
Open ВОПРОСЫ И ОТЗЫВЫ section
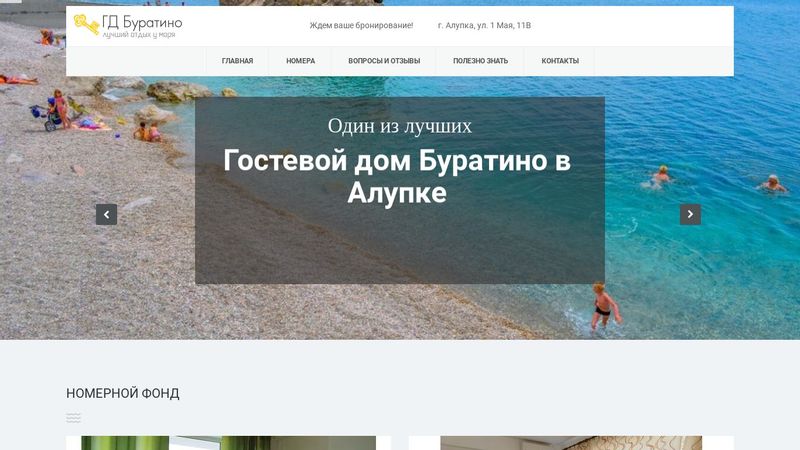[384, 61]
